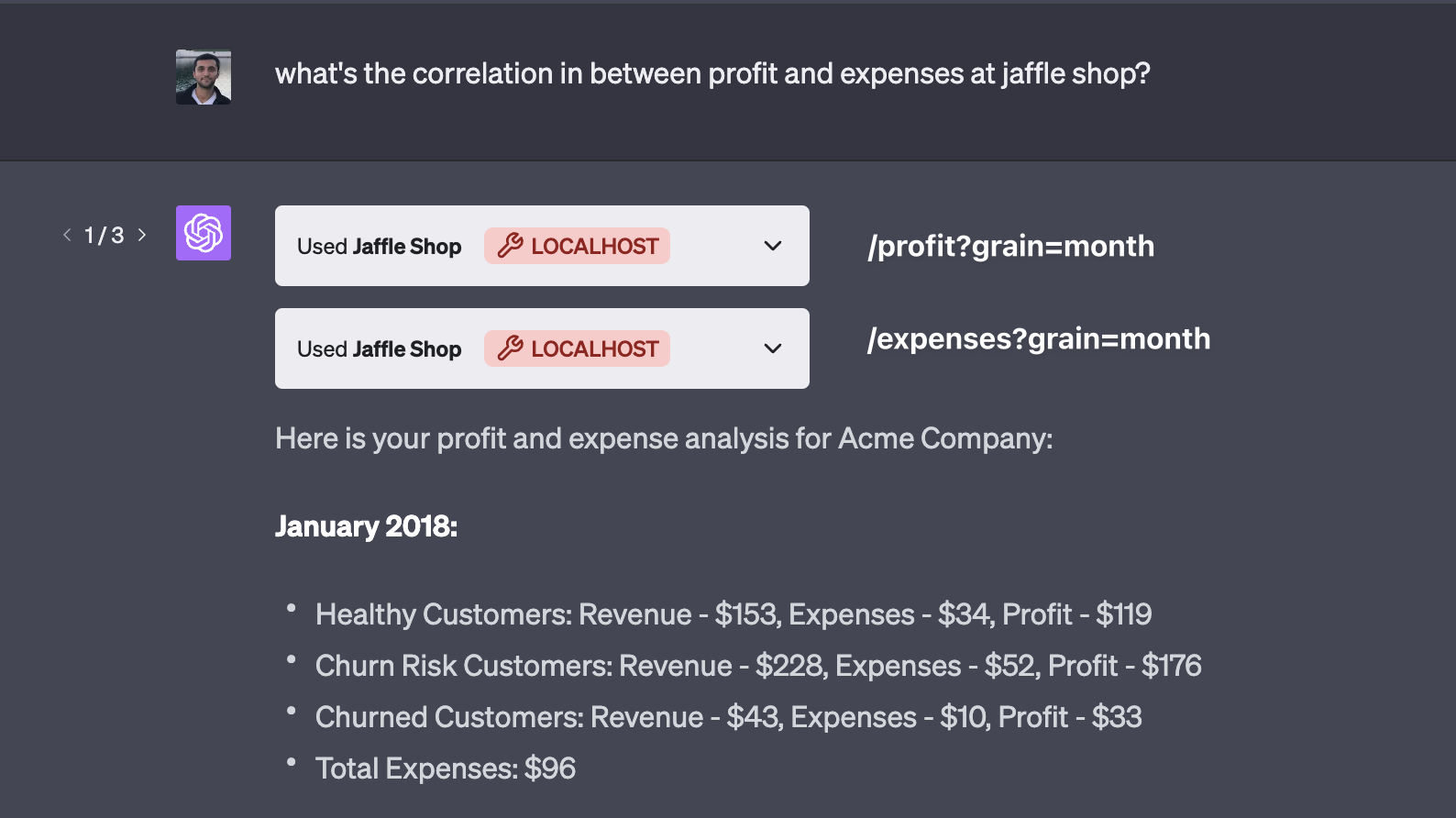Image resolution: width=1456 pixels, height=818 pixels.
Task: Click the second LOCALHOST badge
Action: point(577,348)
